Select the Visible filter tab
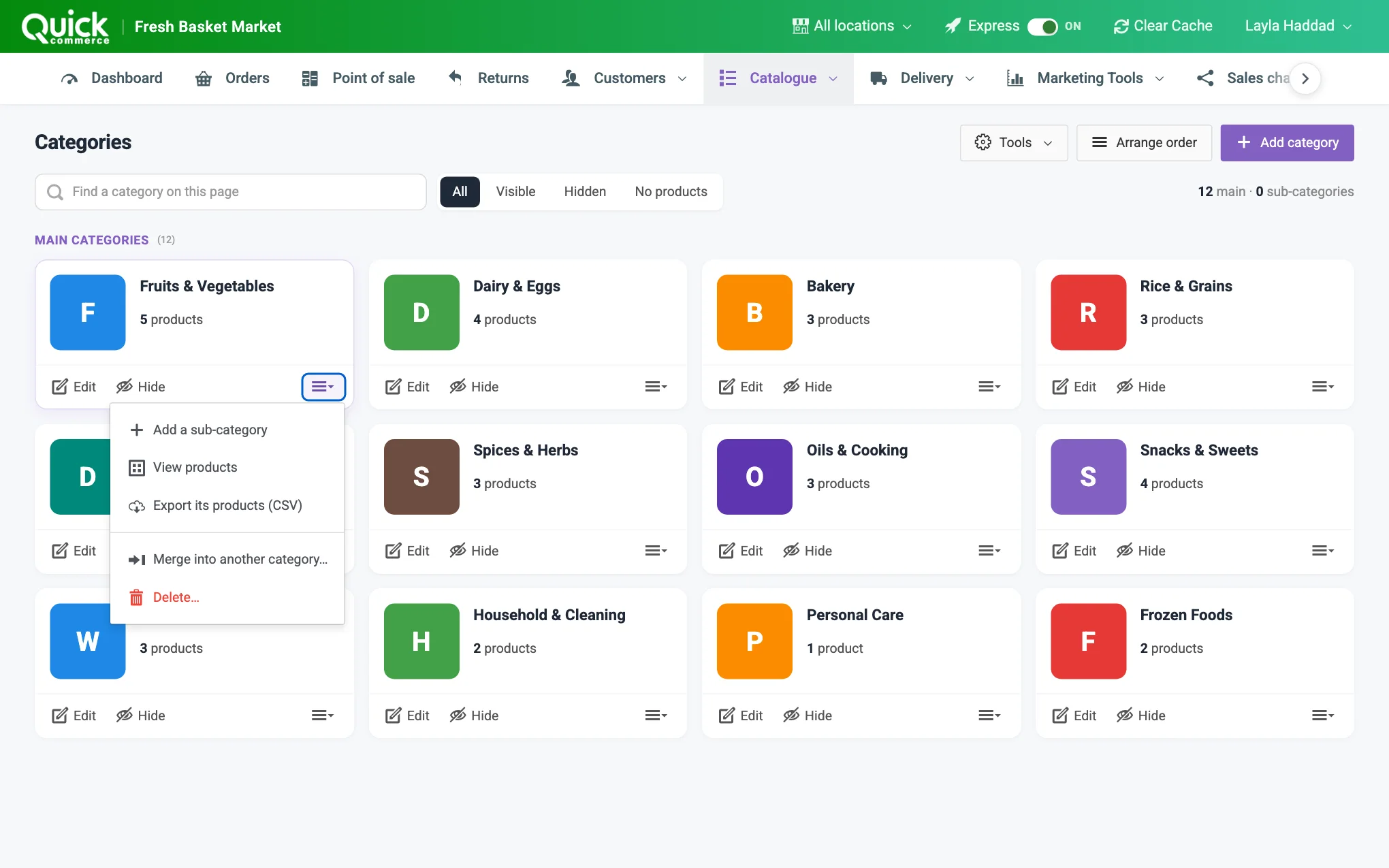The height and width of the screenshot is (868, 1389). tap(515, 192)
